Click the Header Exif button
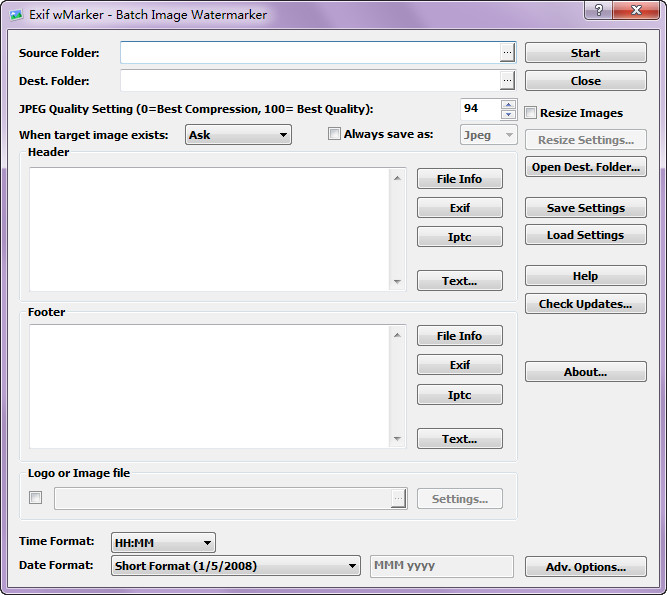This screenshot has height=595, width=667. 460,208
